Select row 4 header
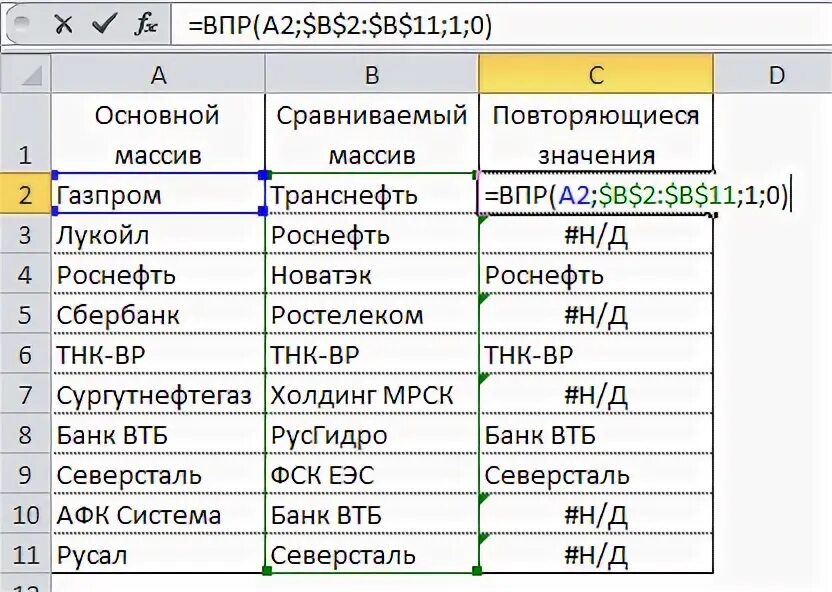This screenshot has height=592, width=832. coord(25,274)
